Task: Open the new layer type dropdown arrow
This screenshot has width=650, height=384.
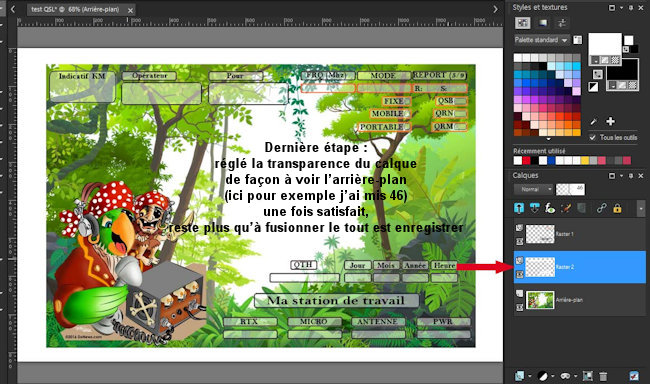Action: (x=529, y=377)
